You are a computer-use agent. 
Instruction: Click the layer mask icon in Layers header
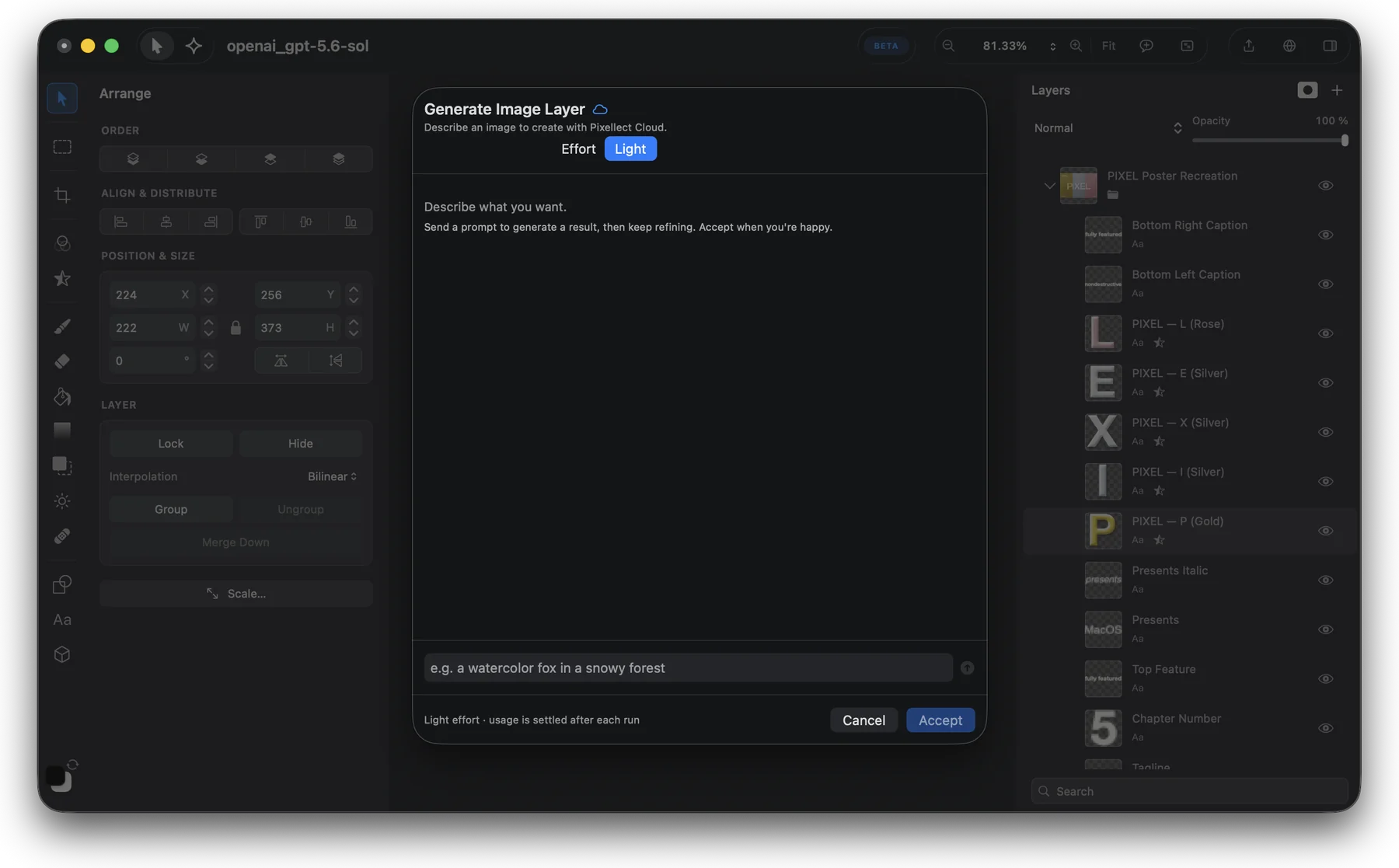[x=1307, y=90]
